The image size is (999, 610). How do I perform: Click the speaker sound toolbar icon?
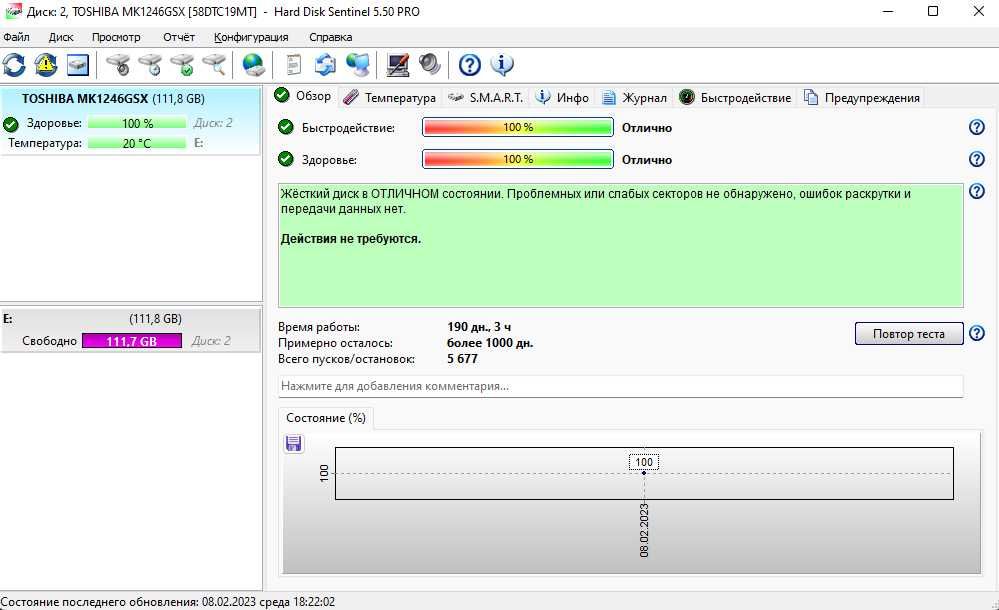pos(429,64)
